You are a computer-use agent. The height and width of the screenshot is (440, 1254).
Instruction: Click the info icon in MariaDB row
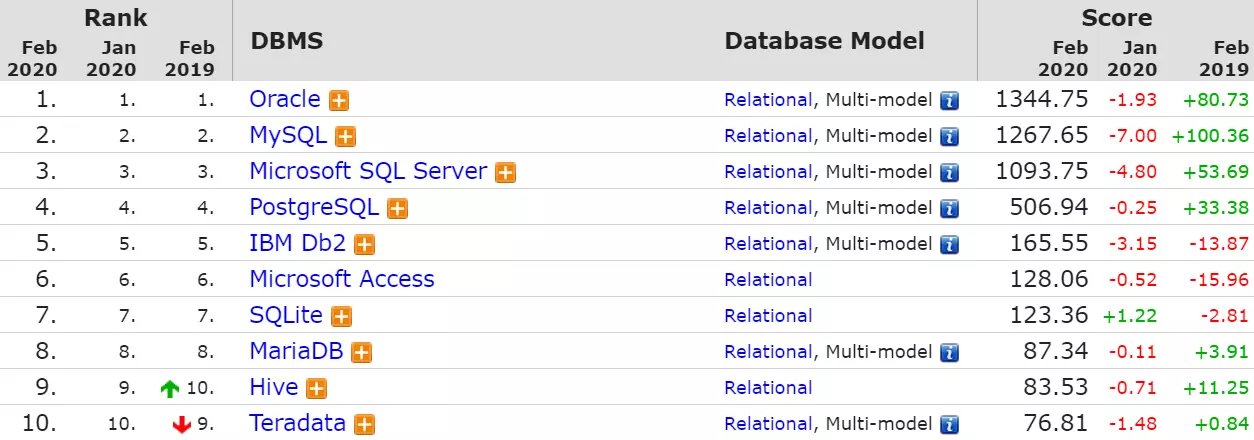click(950, 353)
